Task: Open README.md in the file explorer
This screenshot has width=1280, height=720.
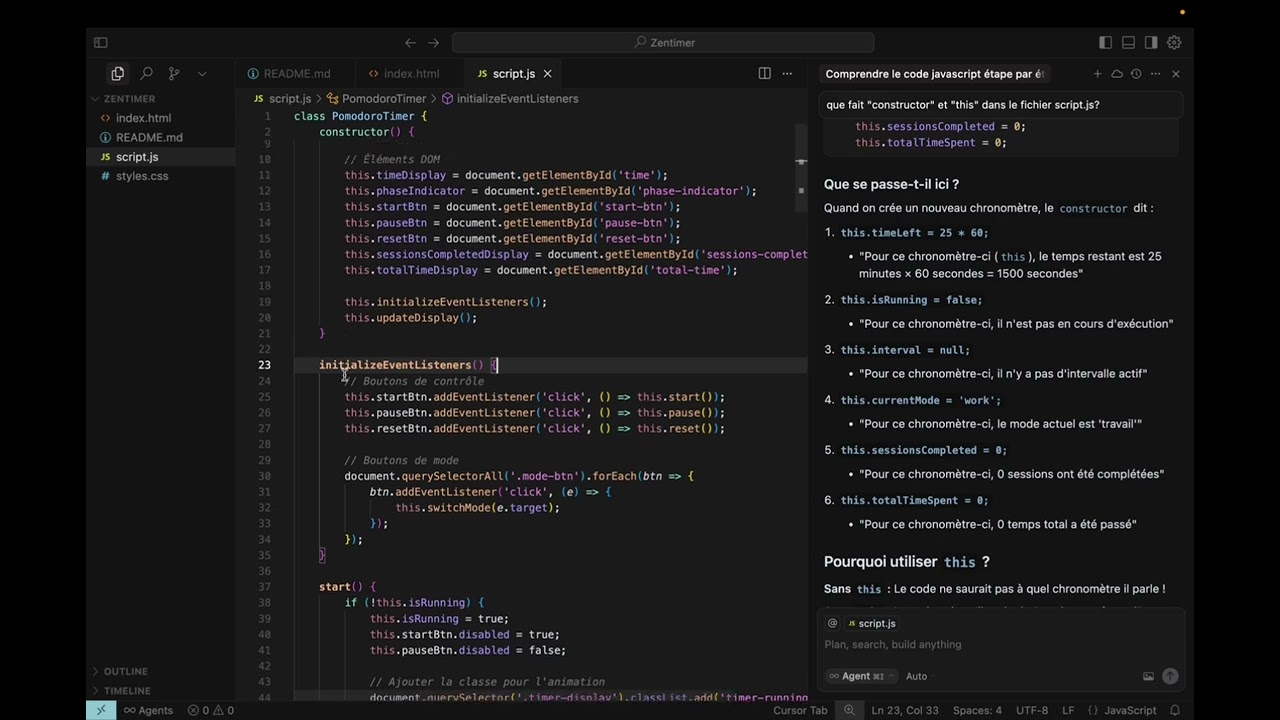Action: (x=149, y=137)
